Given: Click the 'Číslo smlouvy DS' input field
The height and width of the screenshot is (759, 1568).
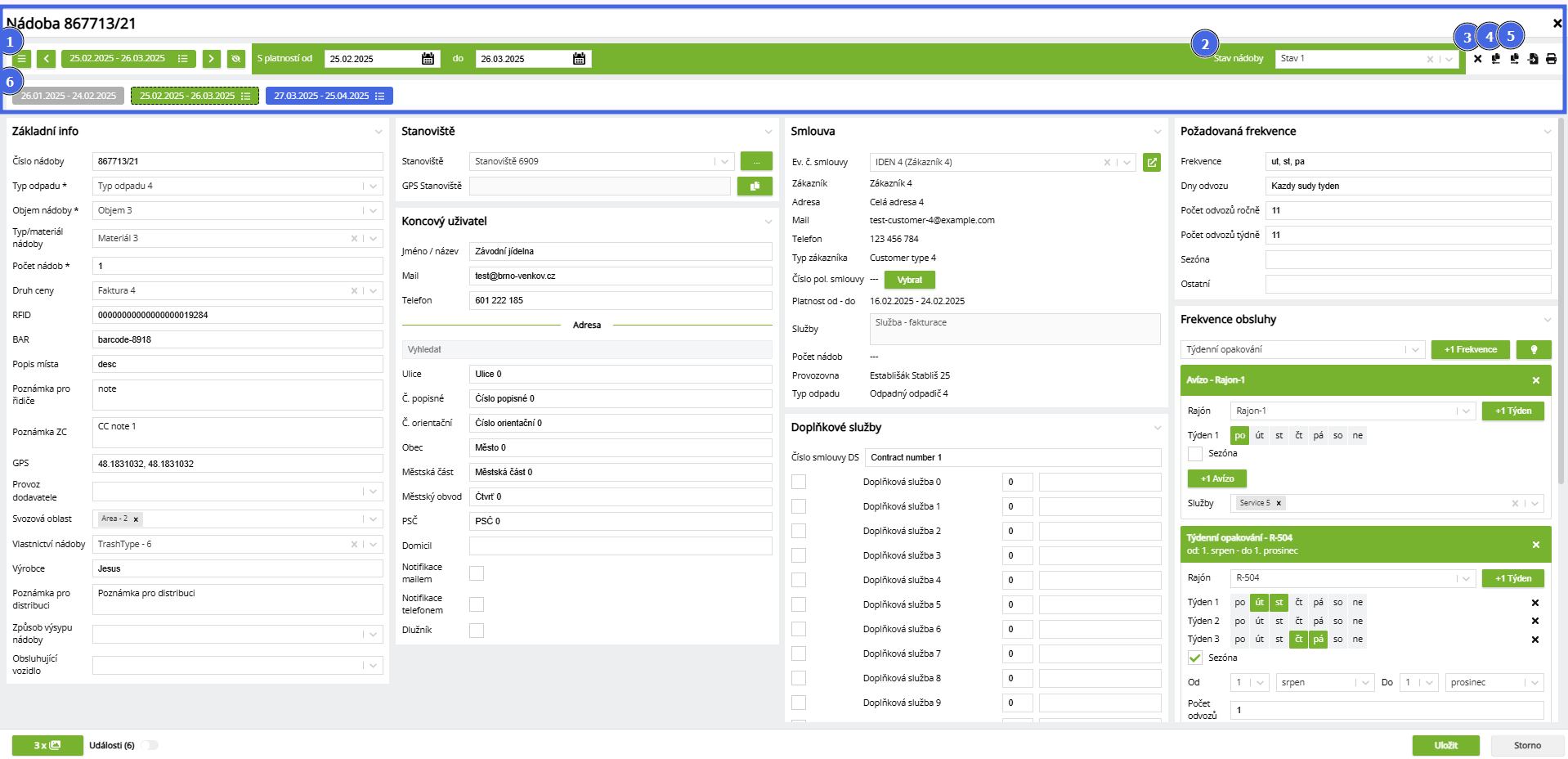Looking at the screenshot, I should pyautogui.click(x=1013, y=458).
